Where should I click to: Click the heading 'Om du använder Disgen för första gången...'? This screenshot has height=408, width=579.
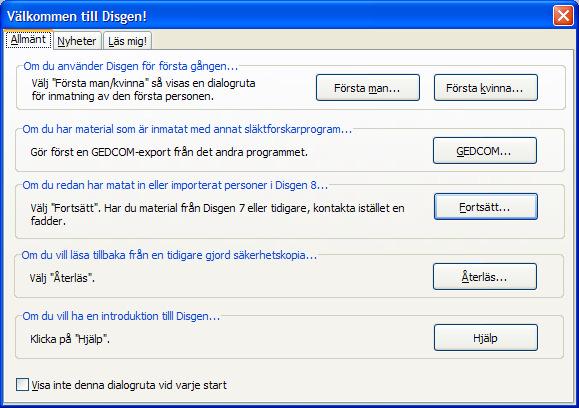pyautogui.click(x=131, y=66)
